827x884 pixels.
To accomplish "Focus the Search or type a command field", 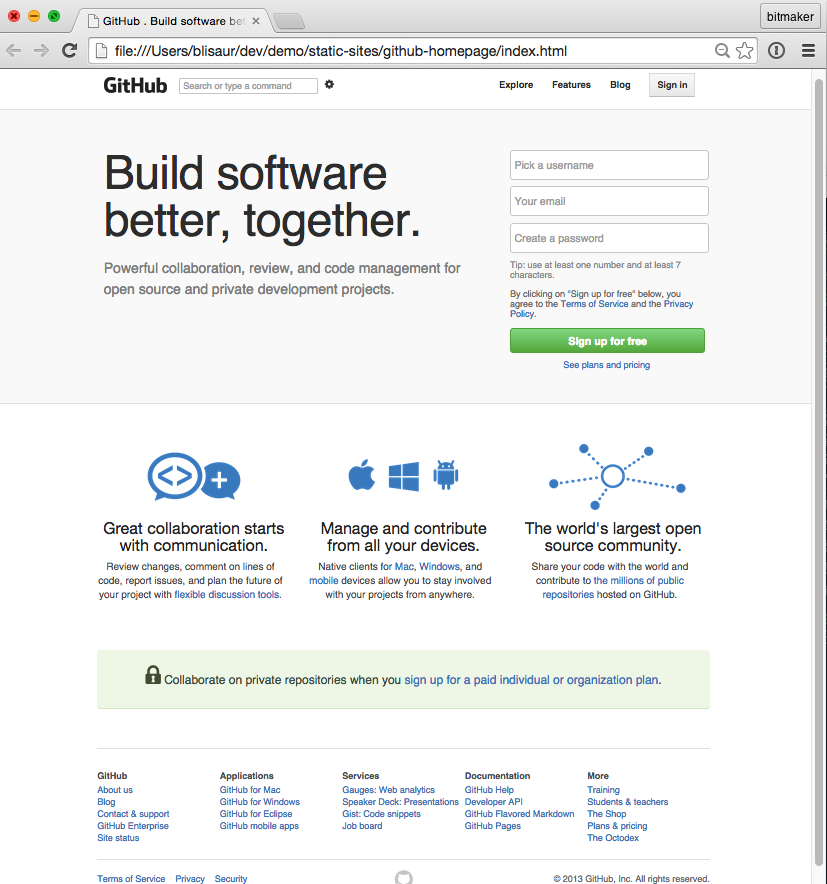I will coord(248,86).
